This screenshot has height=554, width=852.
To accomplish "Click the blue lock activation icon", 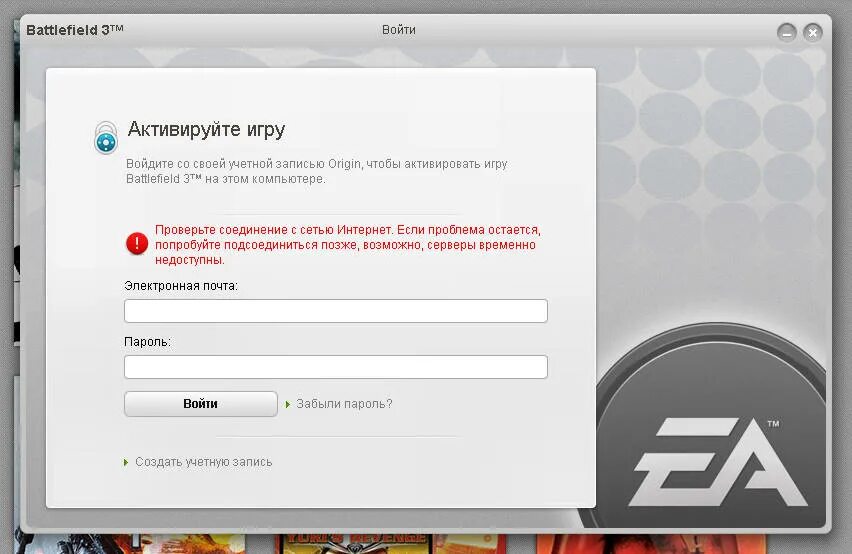I will (106, 137).
